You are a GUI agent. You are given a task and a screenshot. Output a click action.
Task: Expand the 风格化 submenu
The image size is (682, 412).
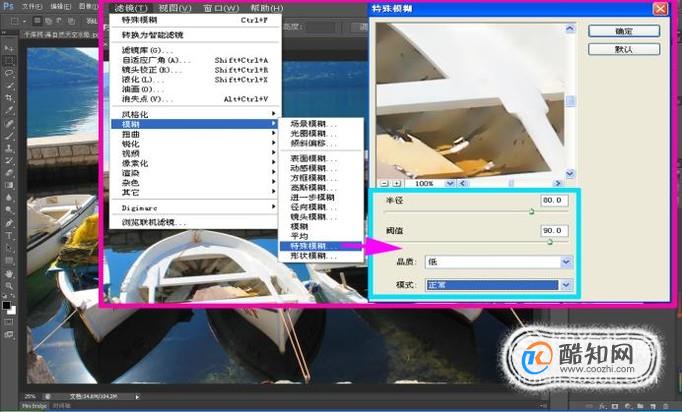(x=195, y=114)
